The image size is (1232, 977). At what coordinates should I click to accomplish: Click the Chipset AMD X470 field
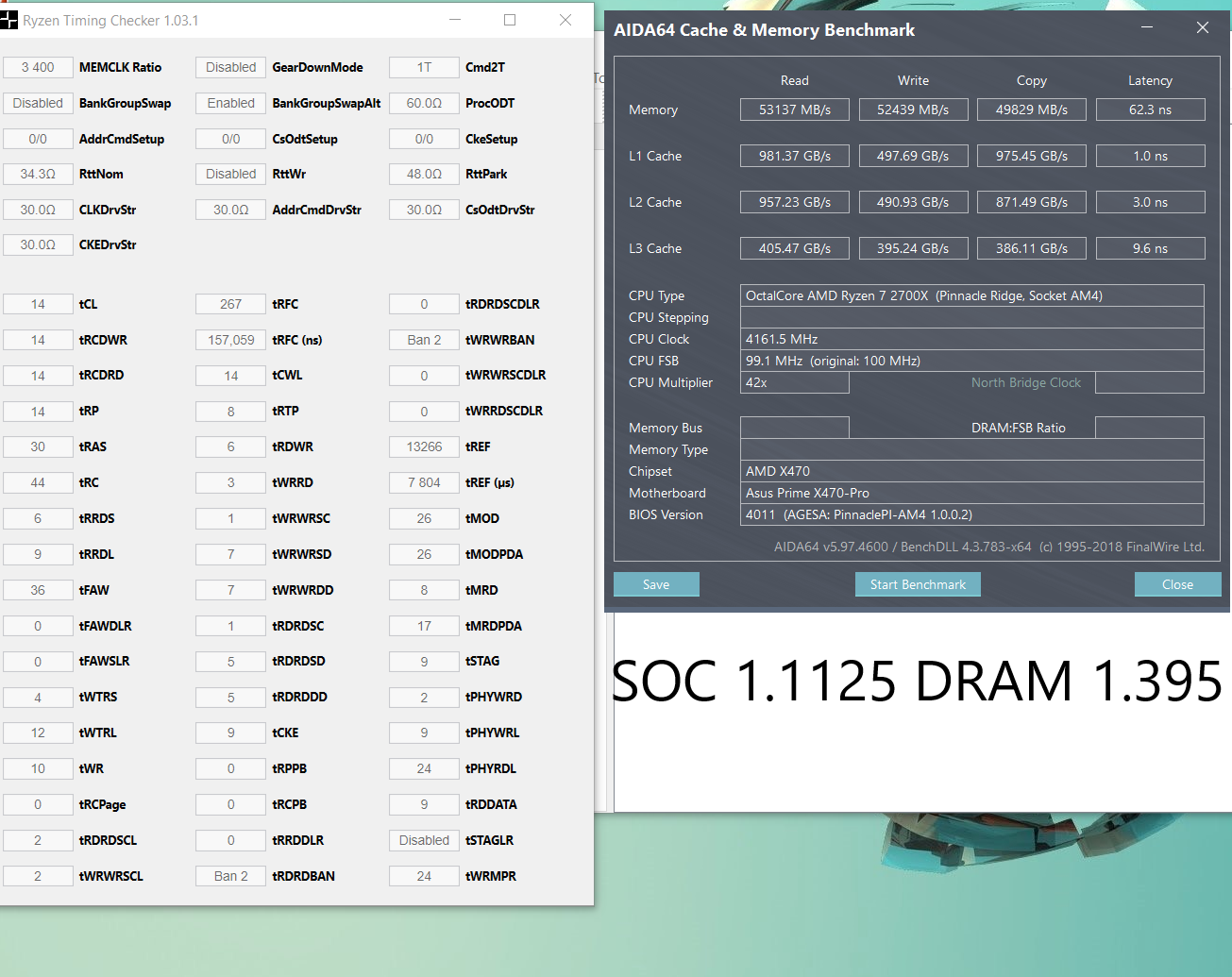[x=972, y=471]
